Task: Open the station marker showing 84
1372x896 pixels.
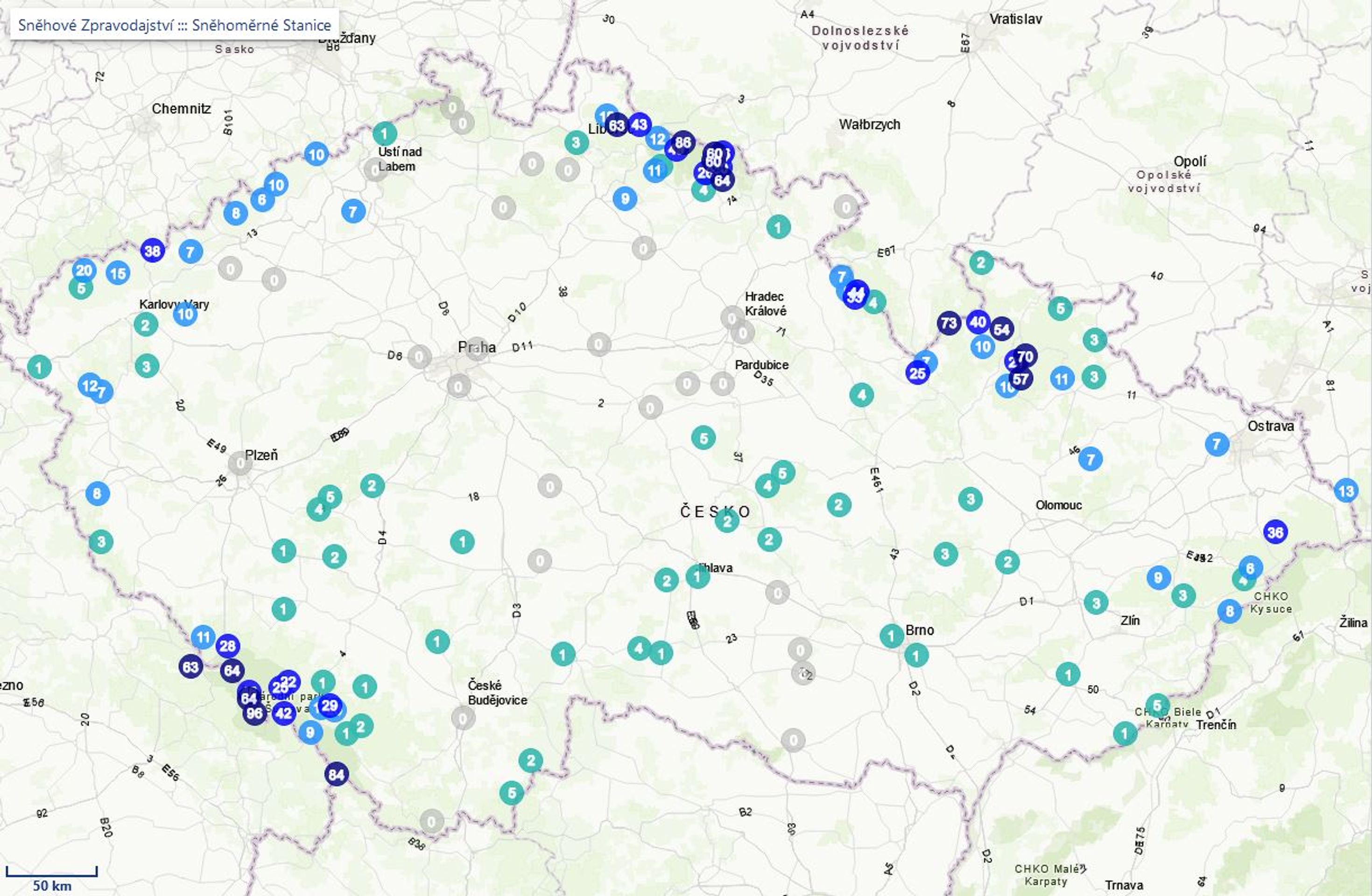Action: click(336, 774)
